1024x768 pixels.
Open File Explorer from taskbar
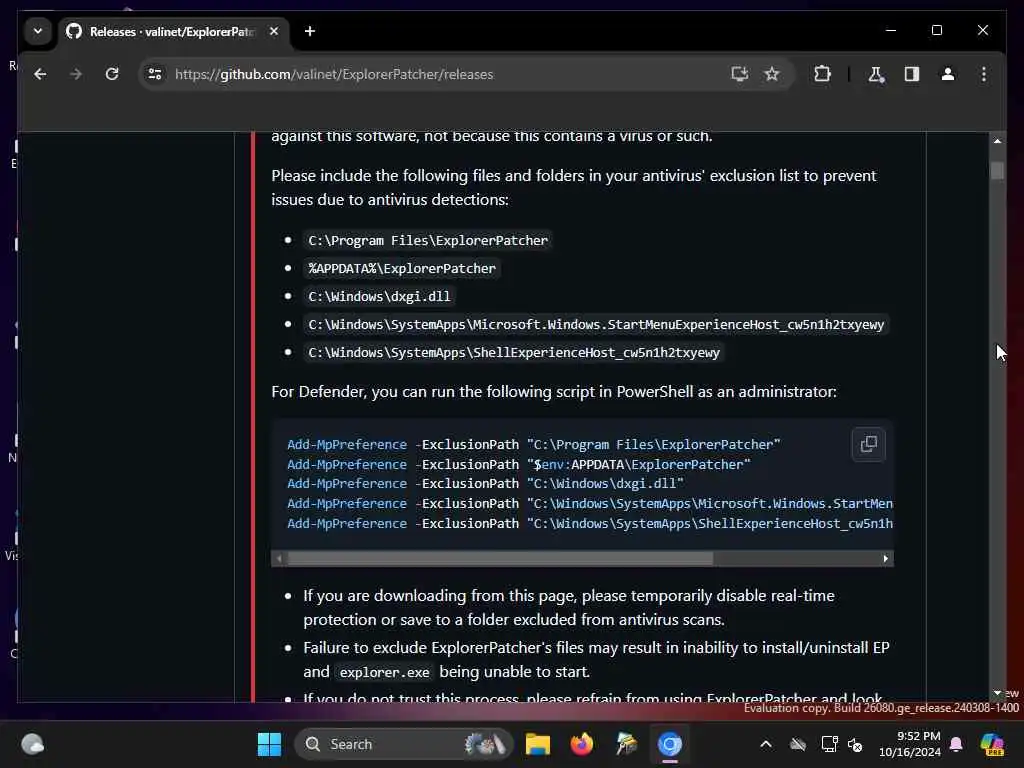(x=537, y=744)
